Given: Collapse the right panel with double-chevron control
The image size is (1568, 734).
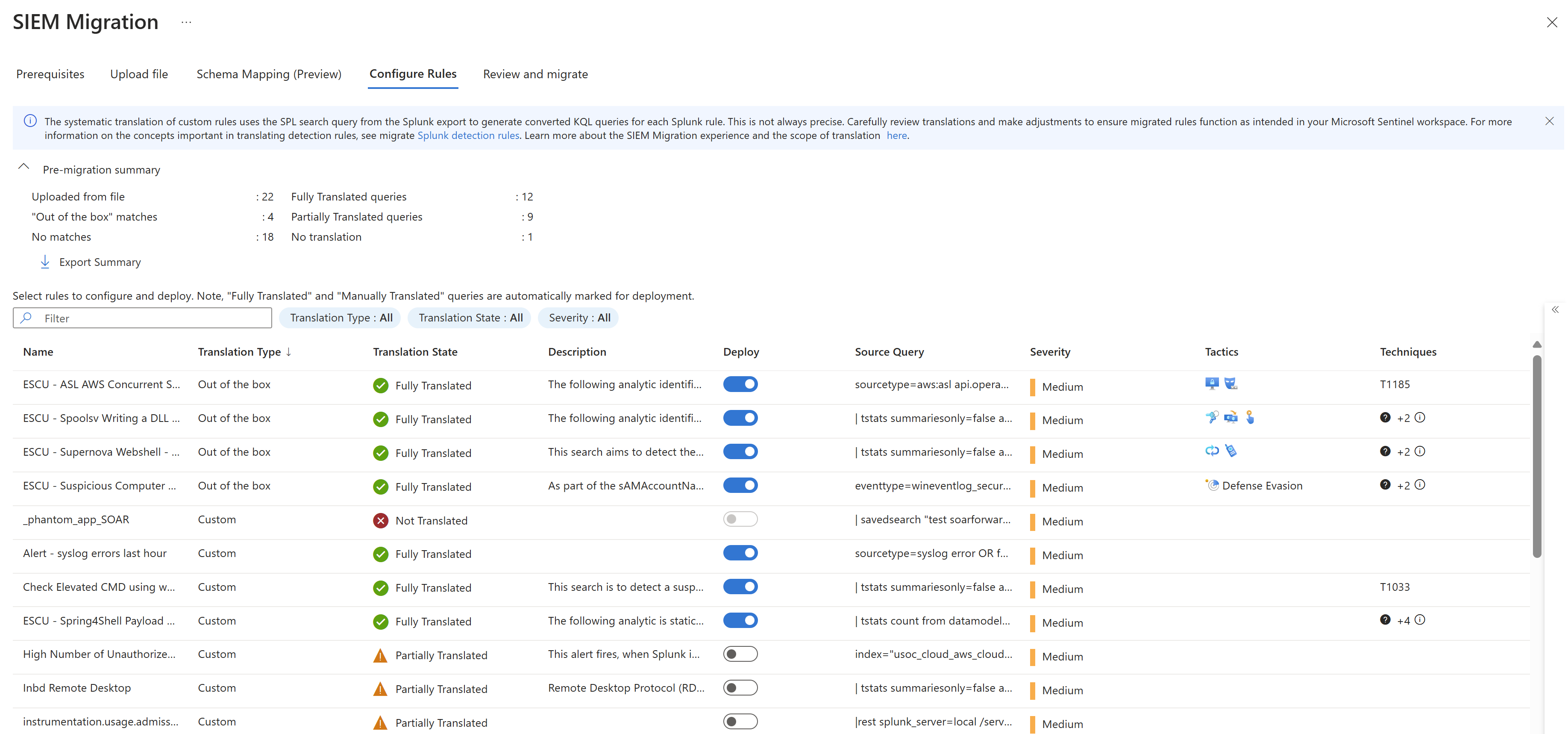Looking at the screenshot, I should pos(1556,310).
